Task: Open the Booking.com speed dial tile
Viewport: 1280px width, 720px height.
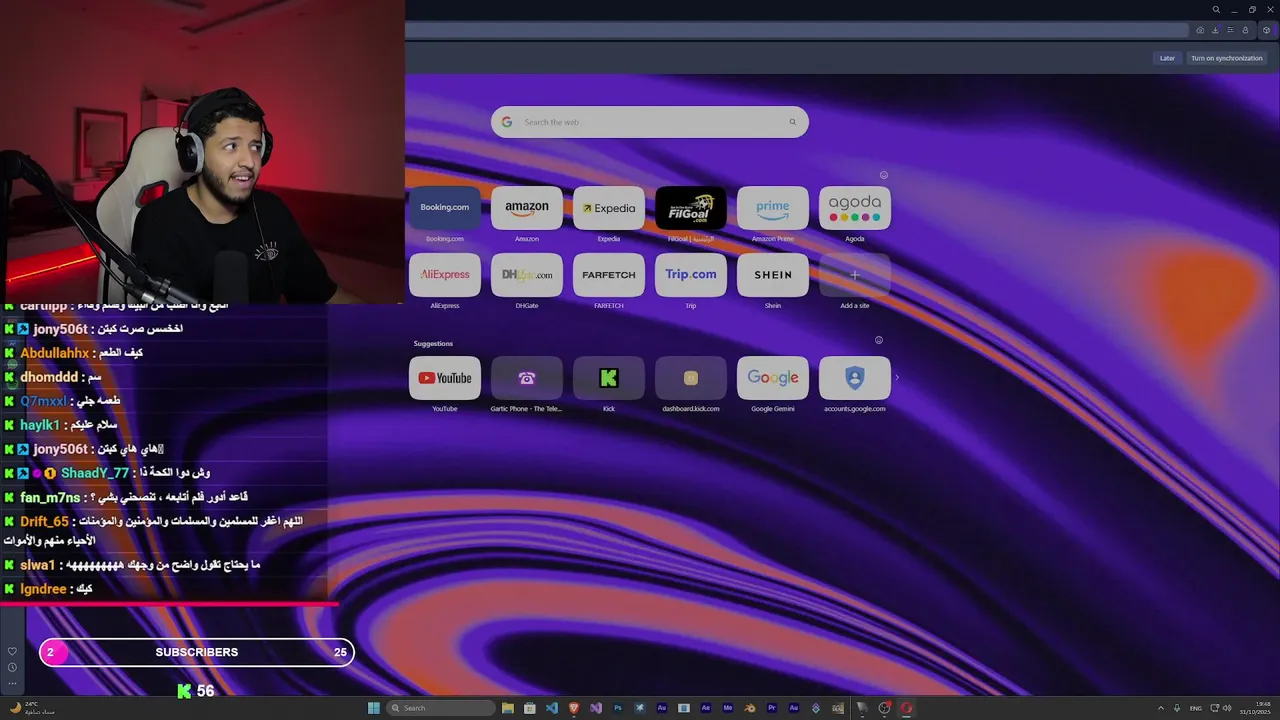Action: pos(445,208)
